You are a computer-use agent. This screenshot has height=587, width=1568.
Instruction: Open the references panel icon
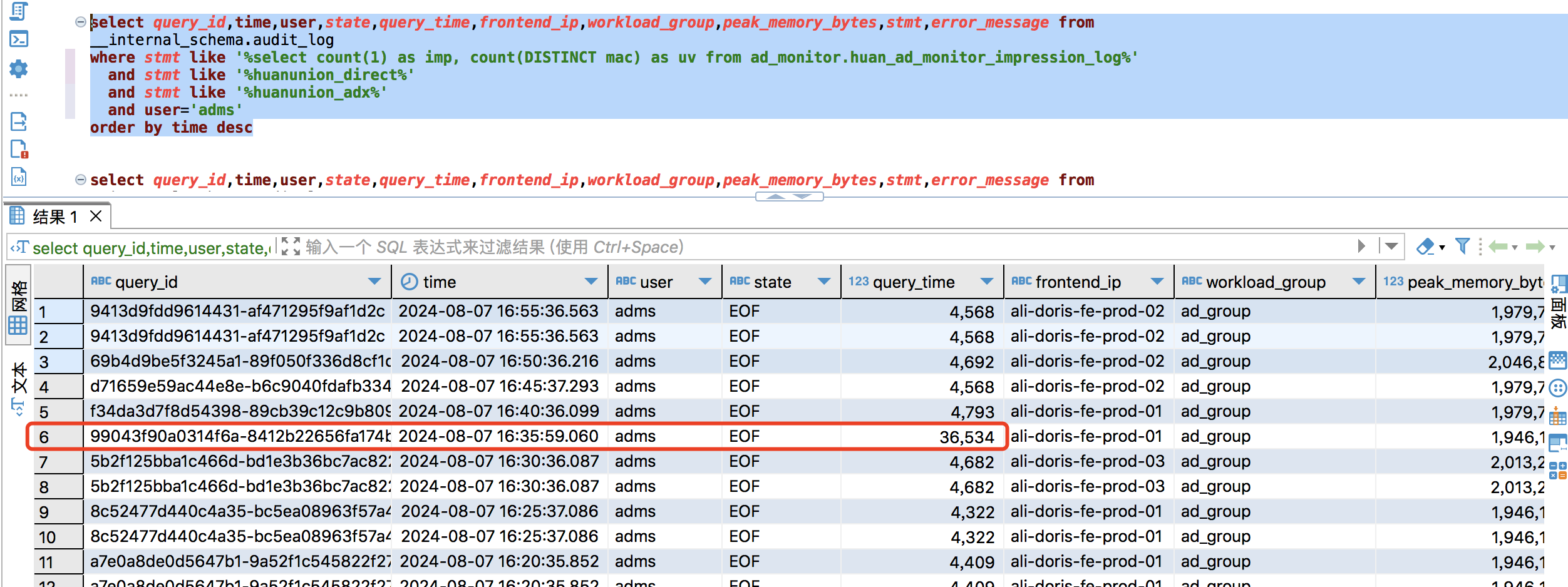coord(1558,443)
